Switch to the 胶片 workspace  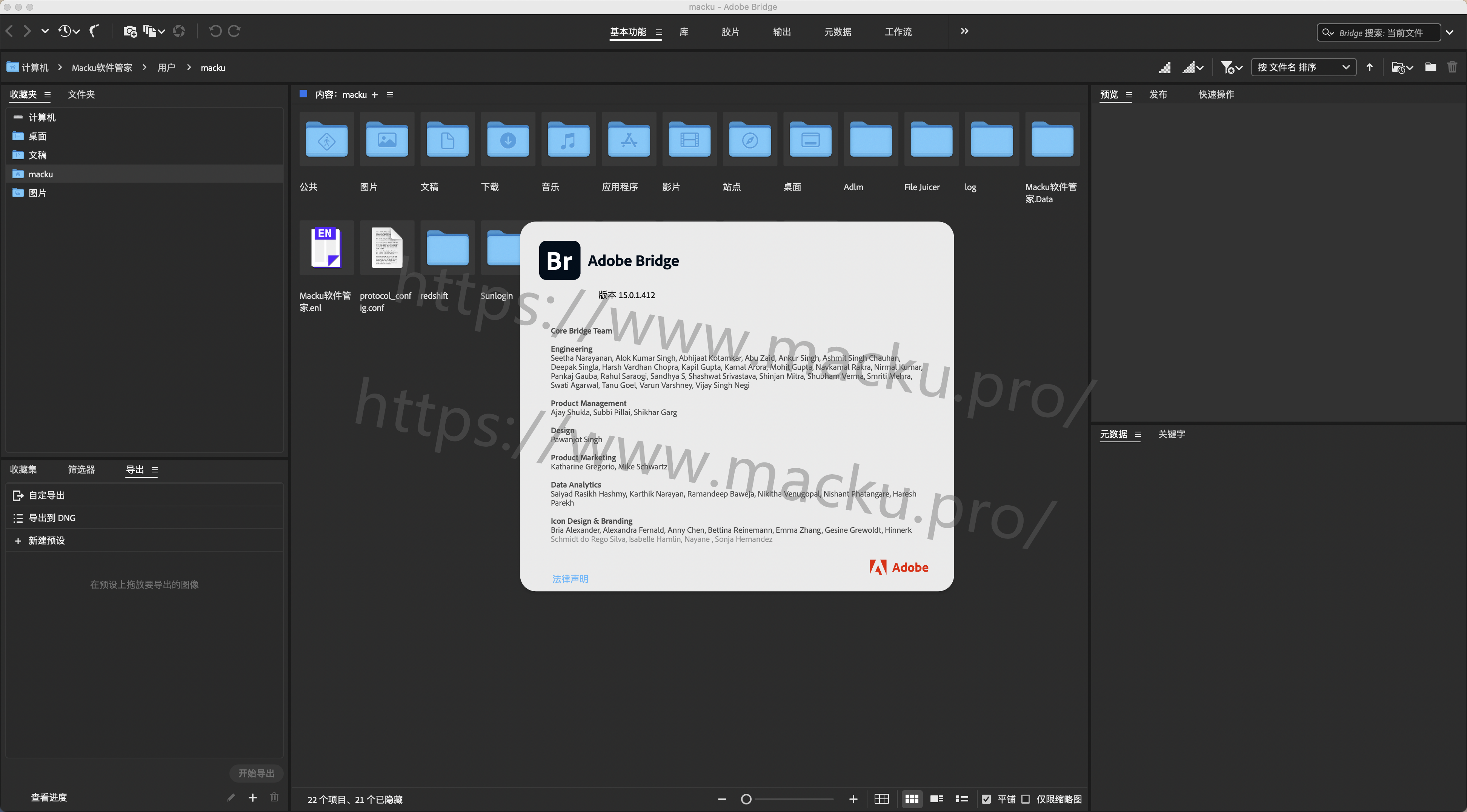coord(730,32)
